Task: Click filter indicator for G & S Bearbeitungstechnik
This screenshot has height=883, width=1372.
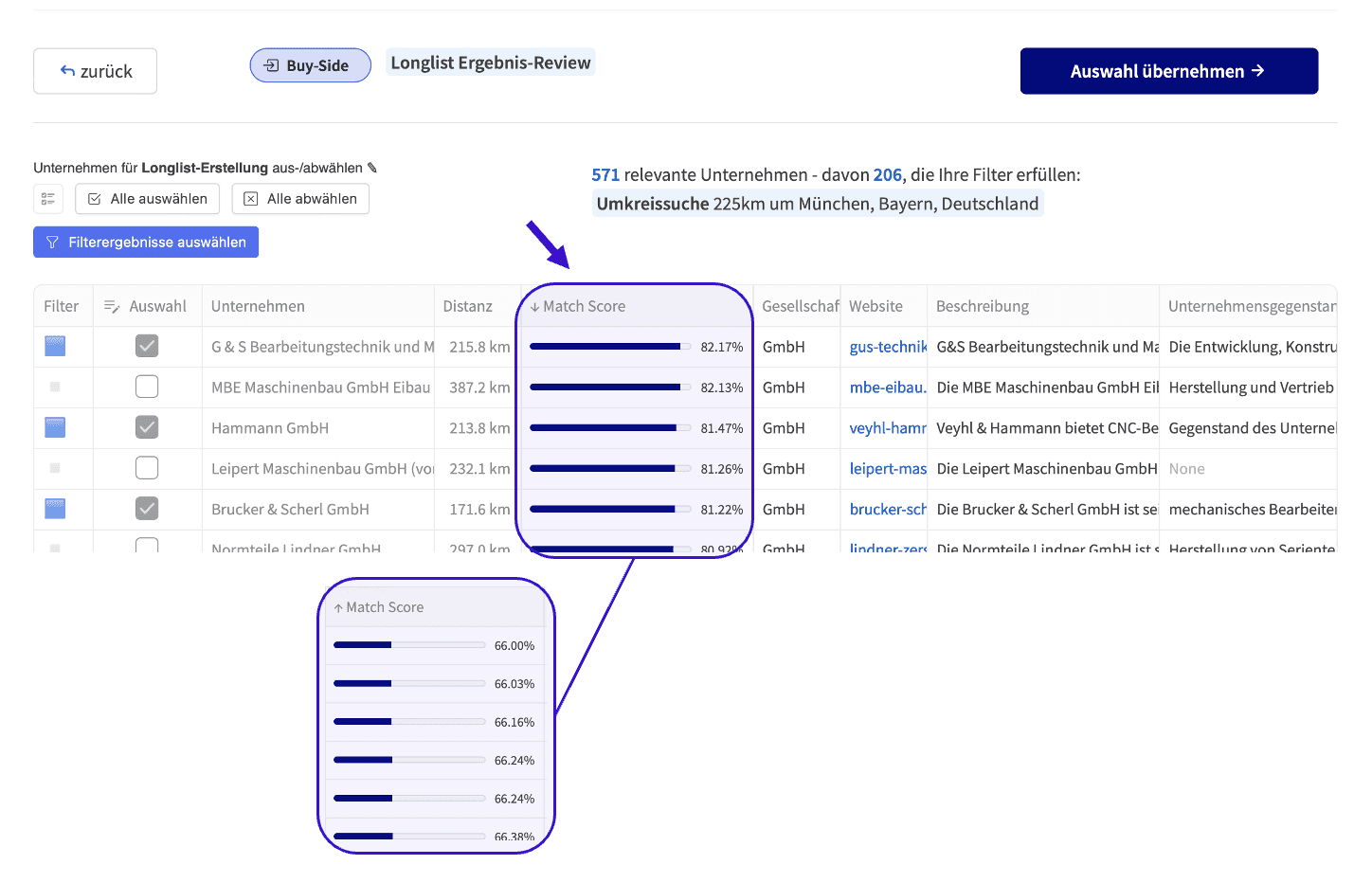Action: [x=55, y=346]
